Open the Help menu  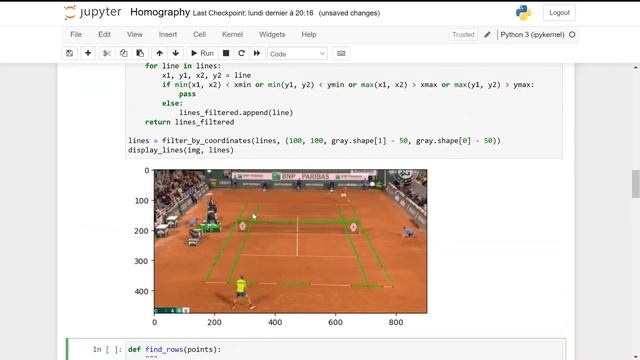pyautogui.click(x=309, y=35)
